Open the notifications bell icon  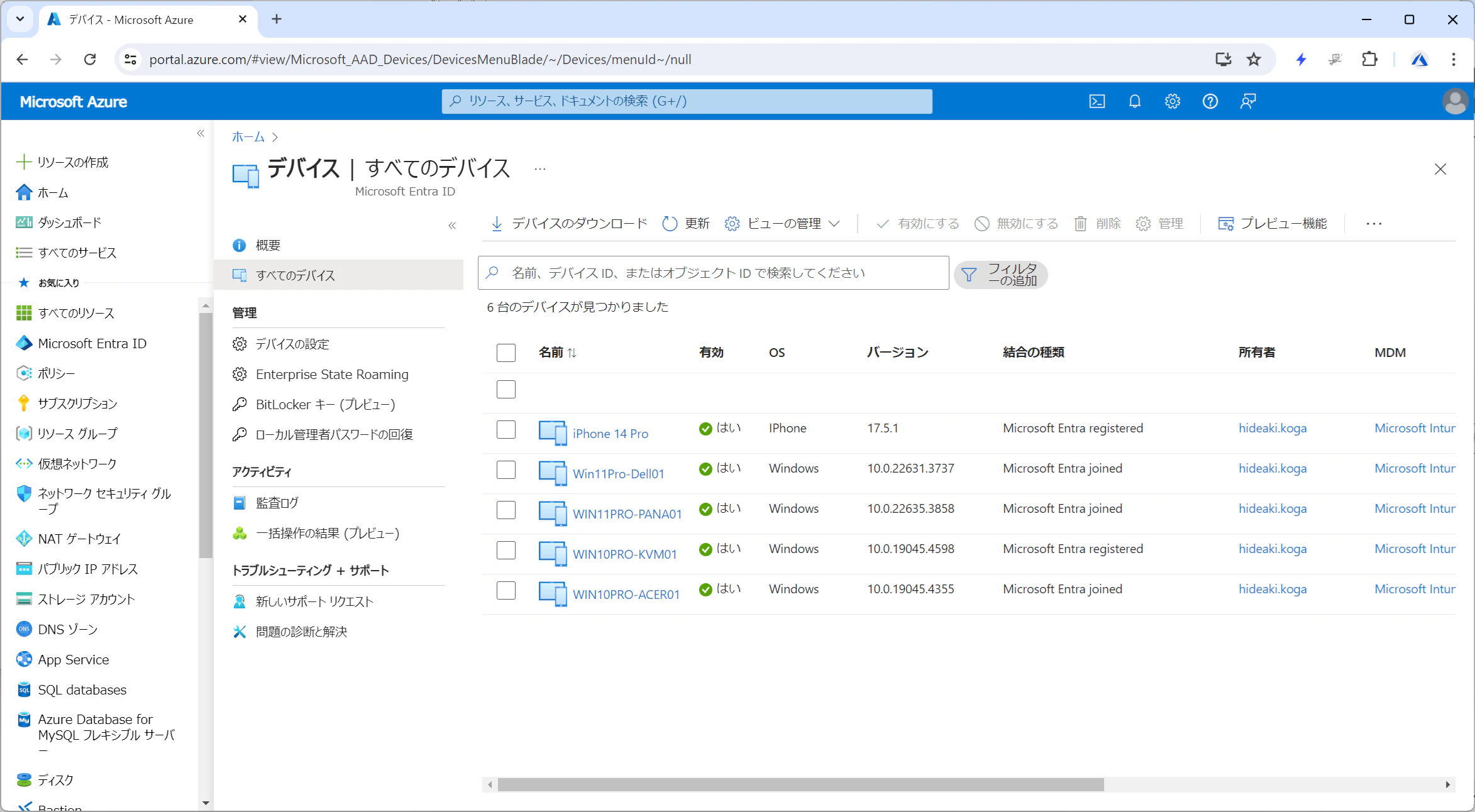1134,101
